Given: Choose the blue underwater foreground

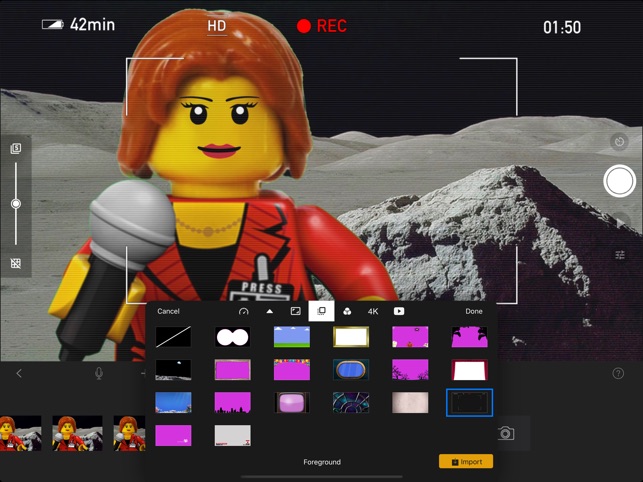Looking at the screenshot, I should click(173, 402).
